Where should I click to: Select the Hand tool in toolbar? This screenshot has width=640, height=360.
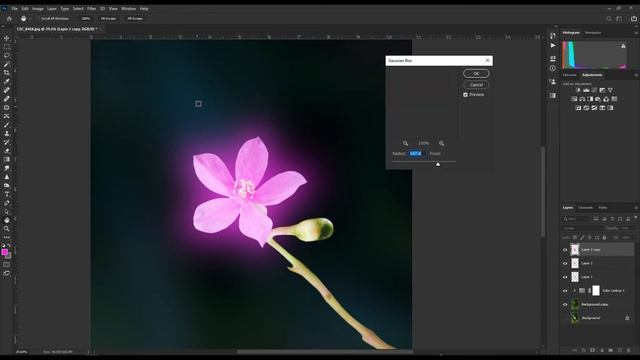tap(7, 220)
